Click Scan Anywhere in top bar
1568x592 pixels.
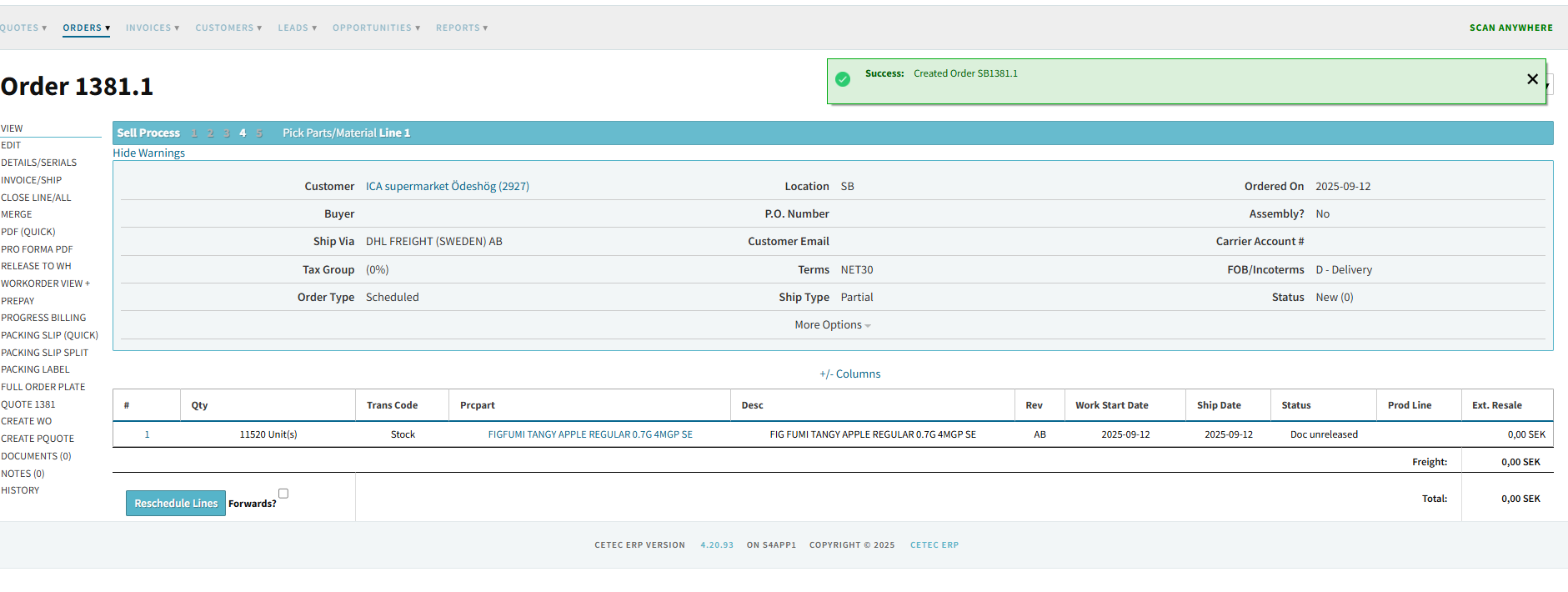(x=1510, y=28)
